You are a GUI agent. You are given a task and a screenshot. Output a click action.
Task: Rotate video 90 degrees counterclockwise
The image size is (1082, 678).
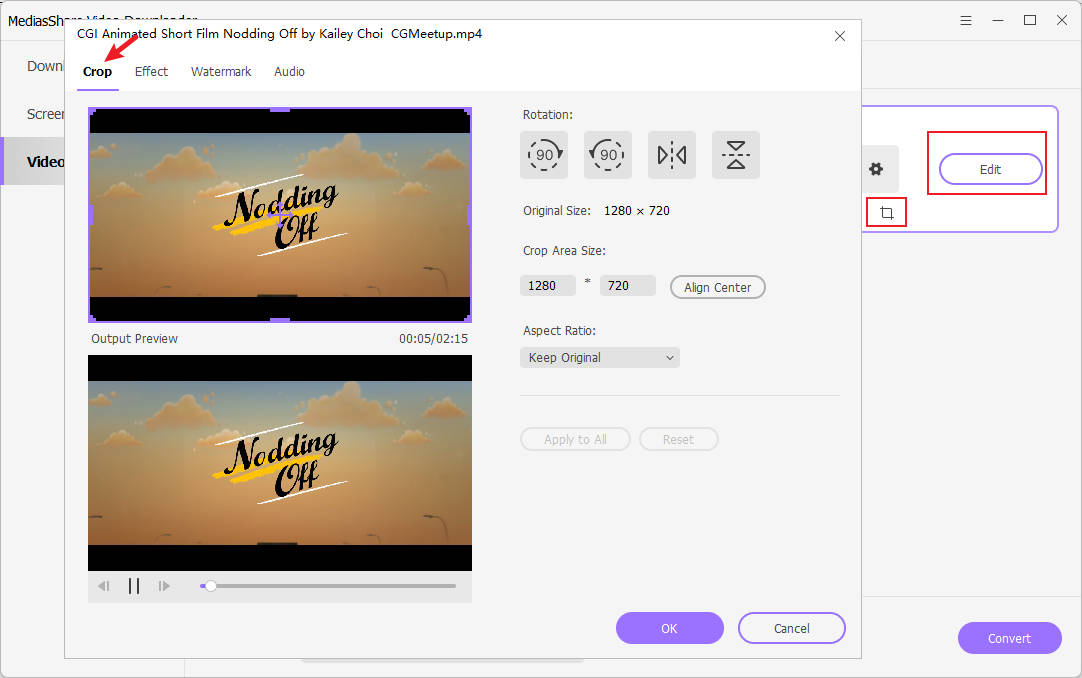pos(608,155)
